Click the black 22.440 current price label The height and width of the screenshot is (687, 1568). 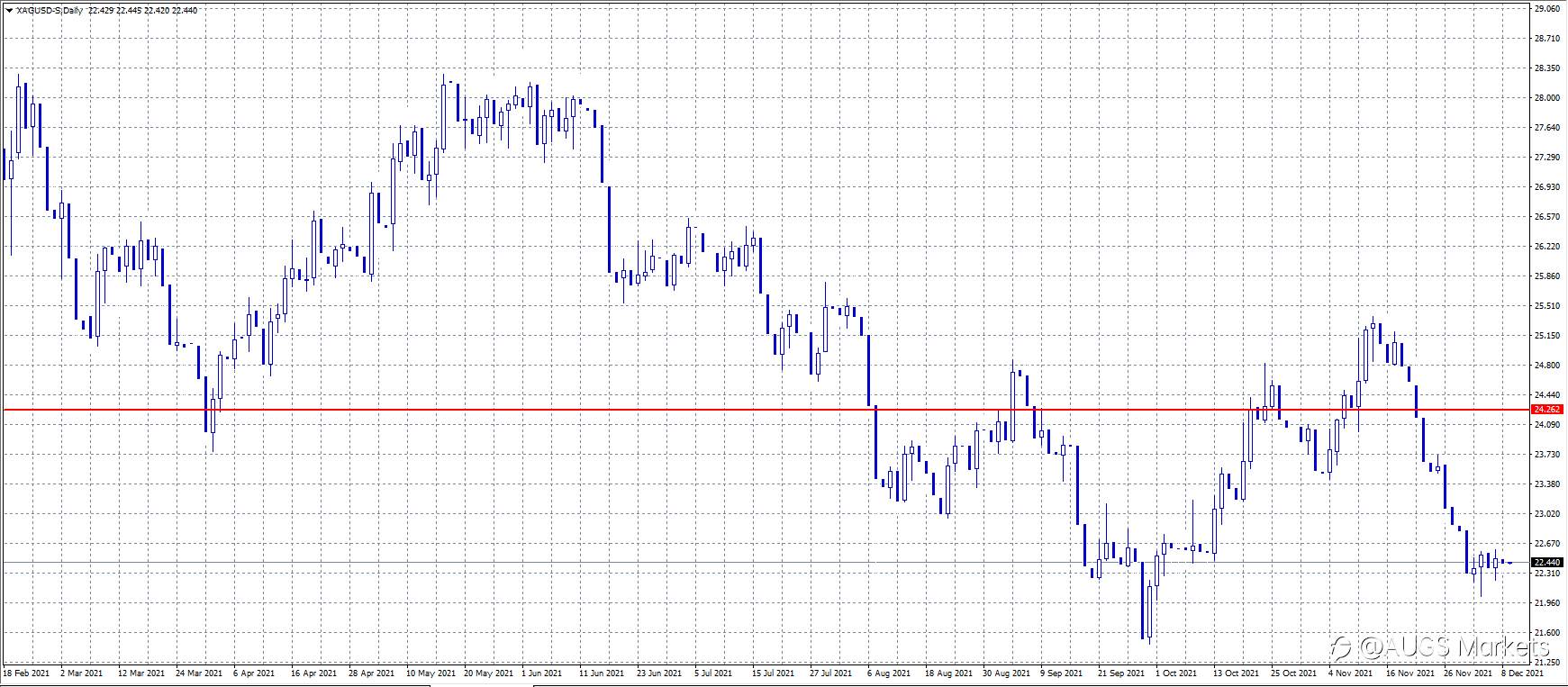click(1548, 563)
